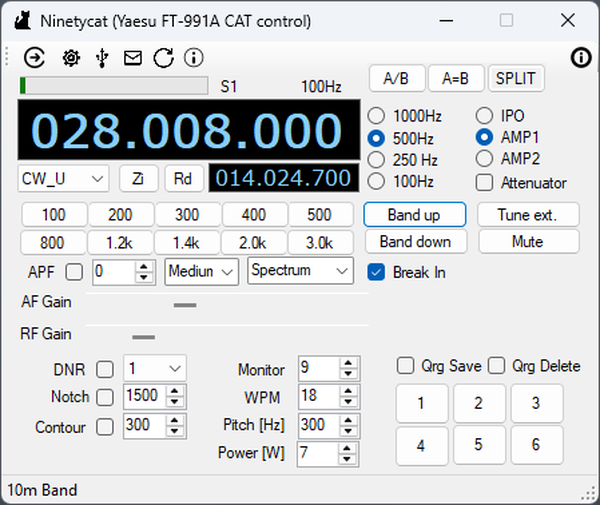
Task: Enable the DNR checkbox
Action: pos(105,370)
